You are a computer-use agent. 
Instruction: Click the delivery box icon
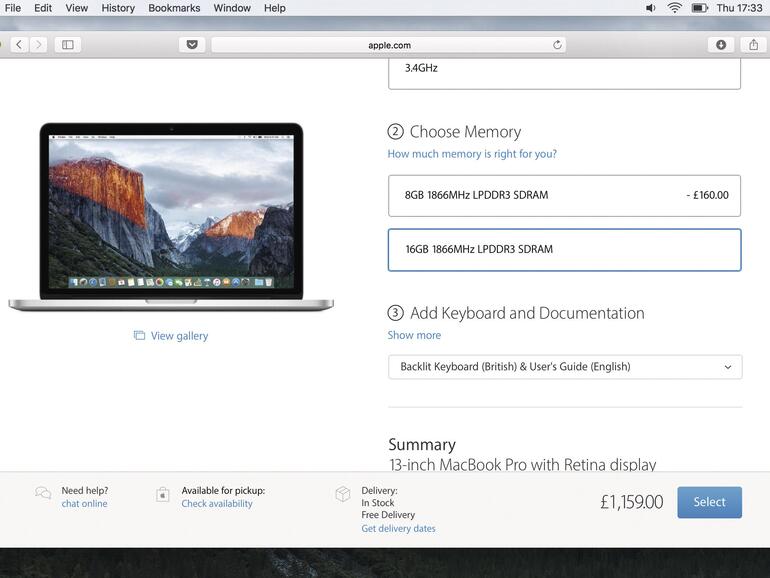(x=343, y=494)
